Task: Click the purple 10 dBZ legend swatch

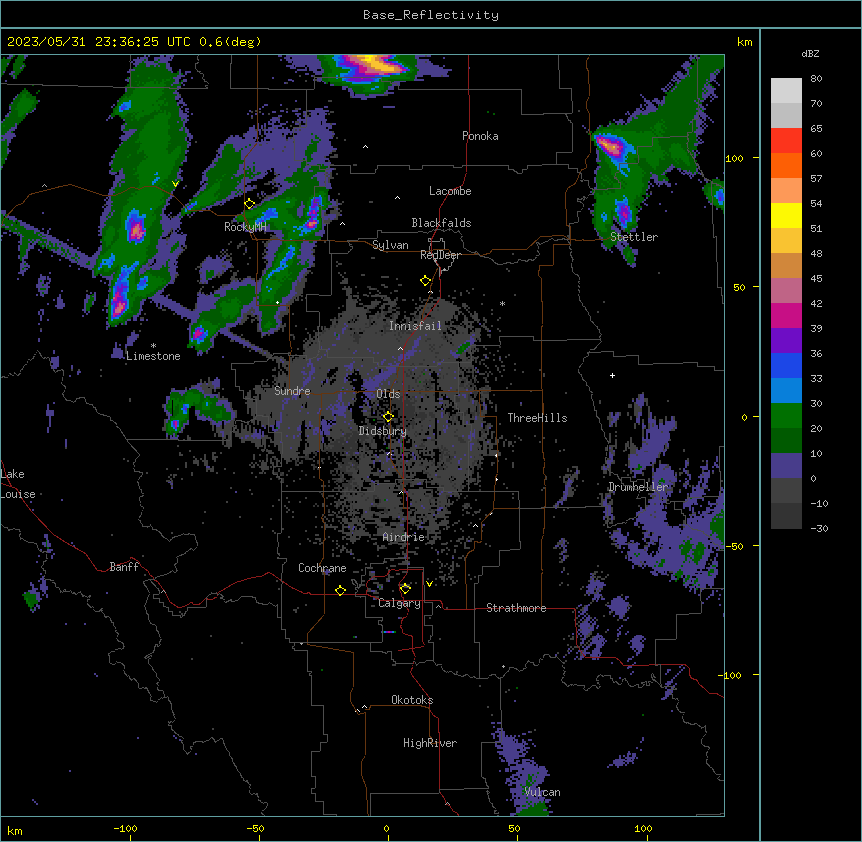Action: coord(786,466)
